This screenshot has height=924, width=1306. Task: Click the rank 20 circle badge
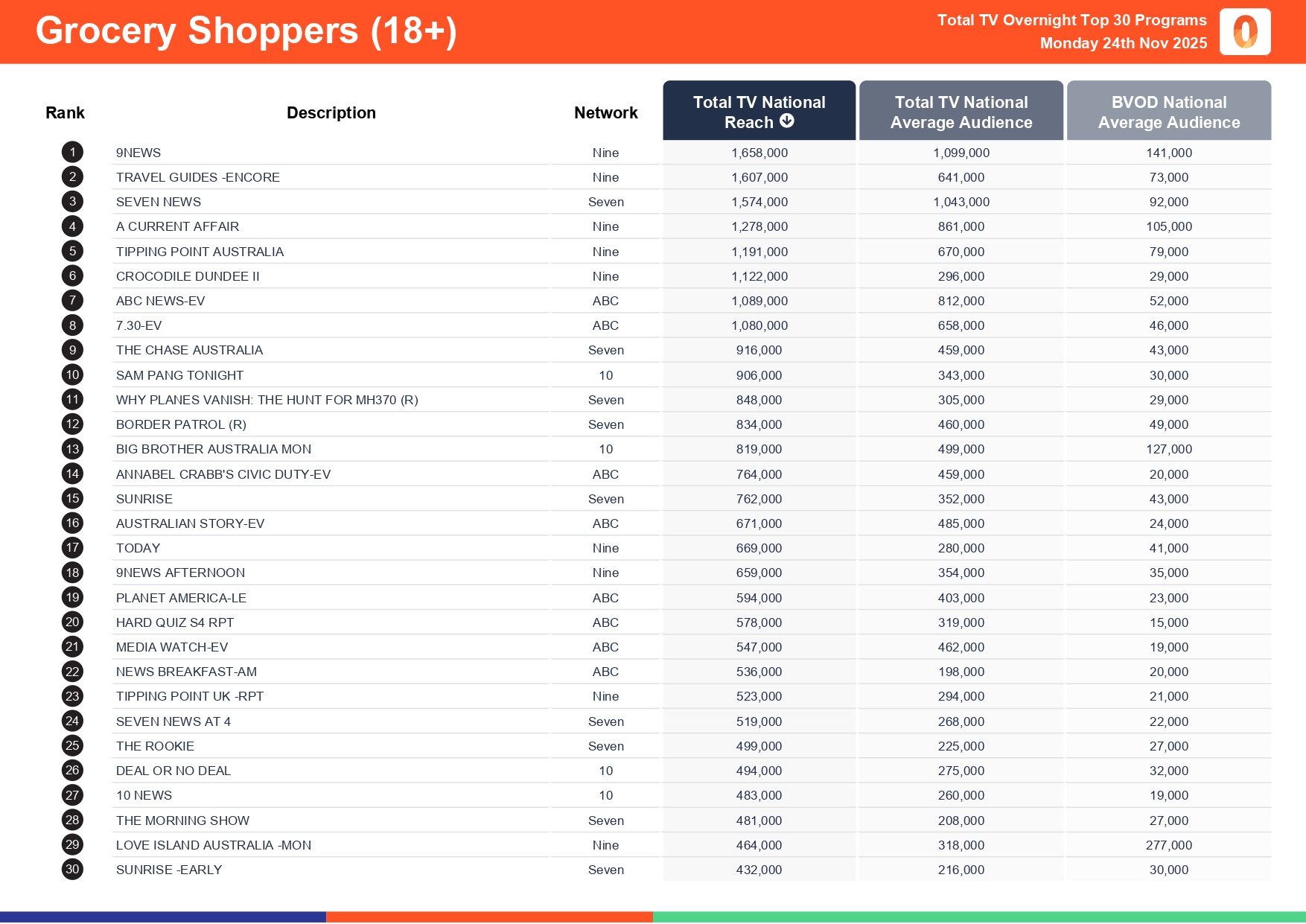click(72, 622)
